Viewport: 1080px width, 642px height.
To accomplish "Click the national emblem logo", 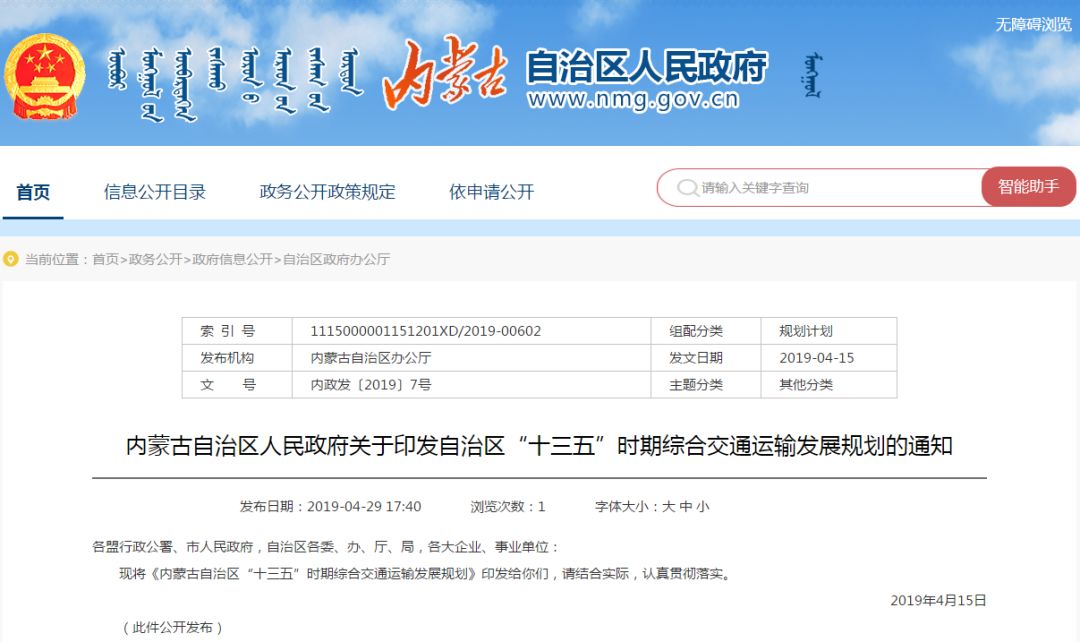I will pos(45,76).
